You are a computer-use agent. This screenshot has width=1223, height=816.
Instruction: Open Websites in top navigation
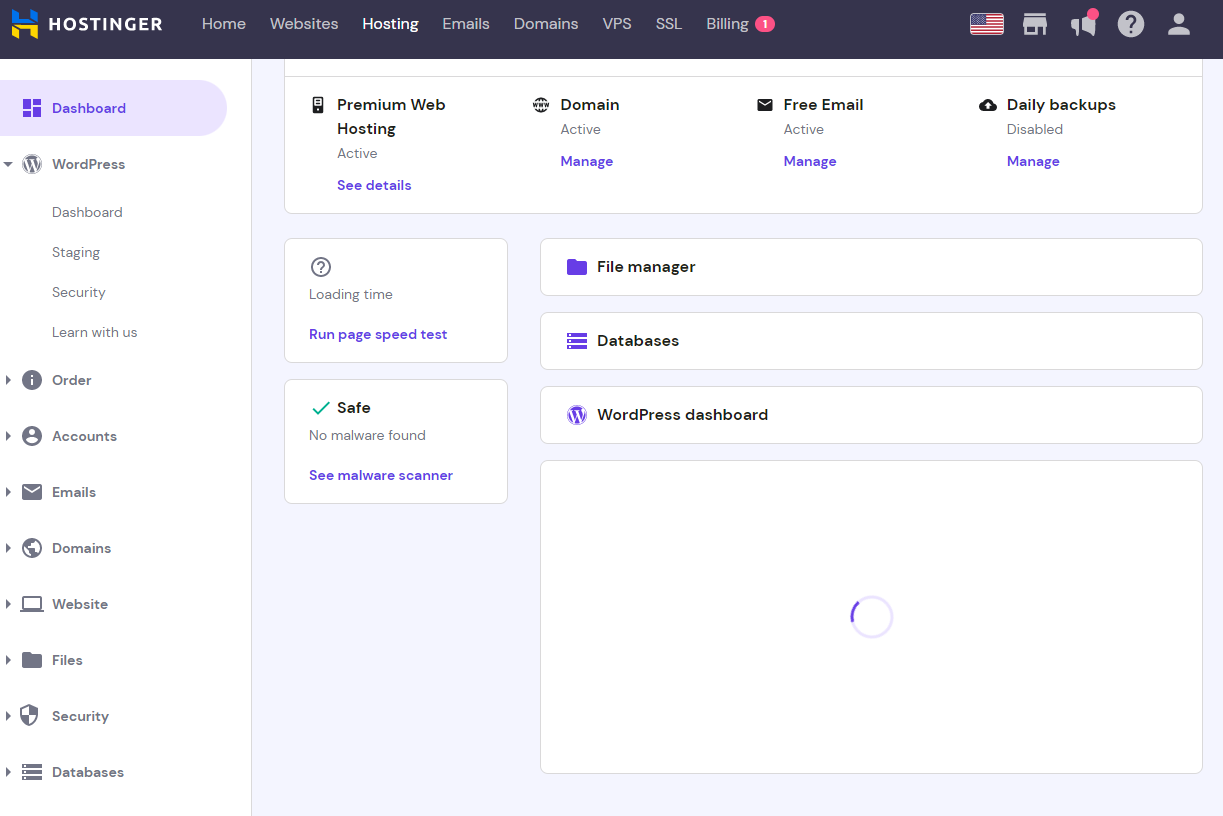click(x=304, y=24)
